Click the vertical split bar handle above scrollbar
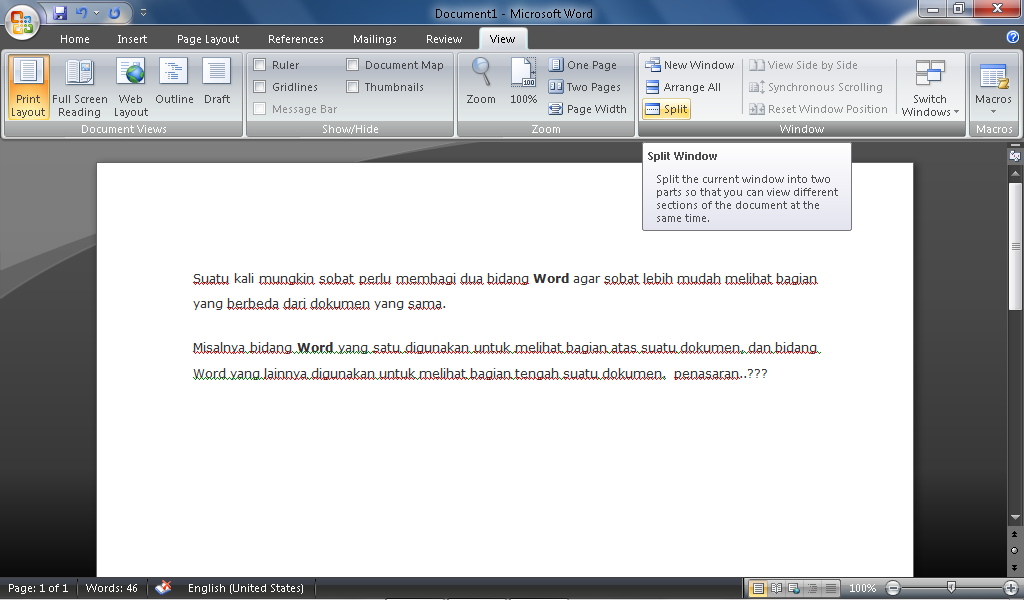Viewport: 1024px width, 600px height. (x=1015, y=147)
